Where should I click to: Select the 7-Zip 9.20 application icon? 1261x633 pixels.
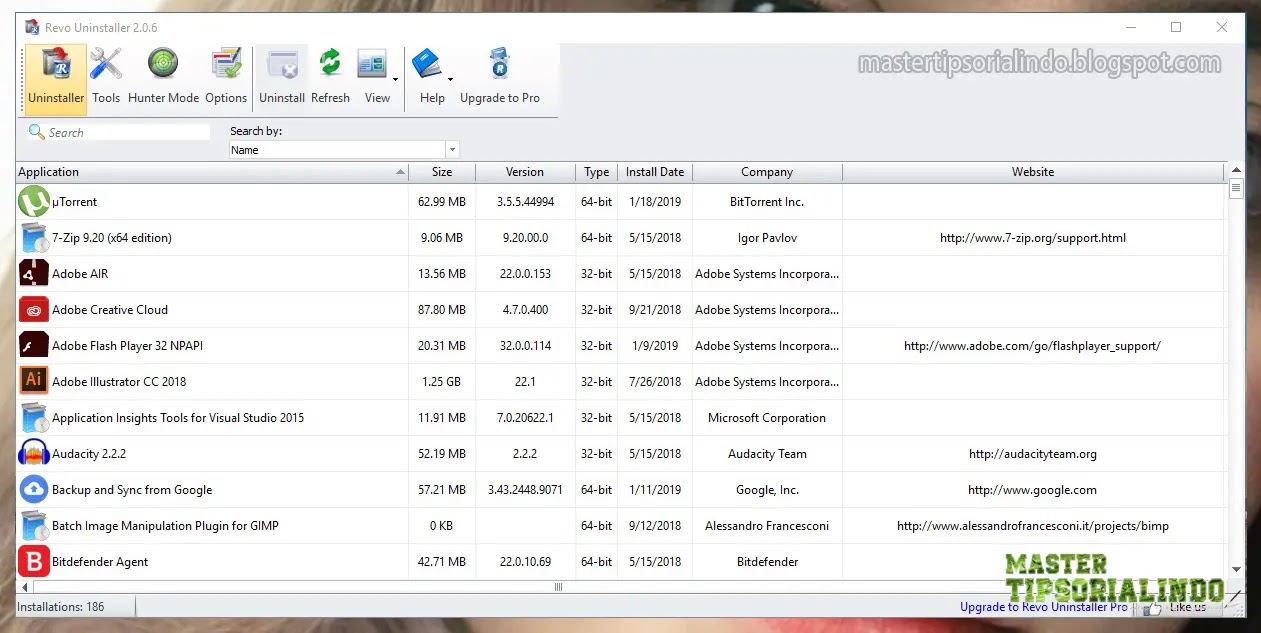[34, 238]
